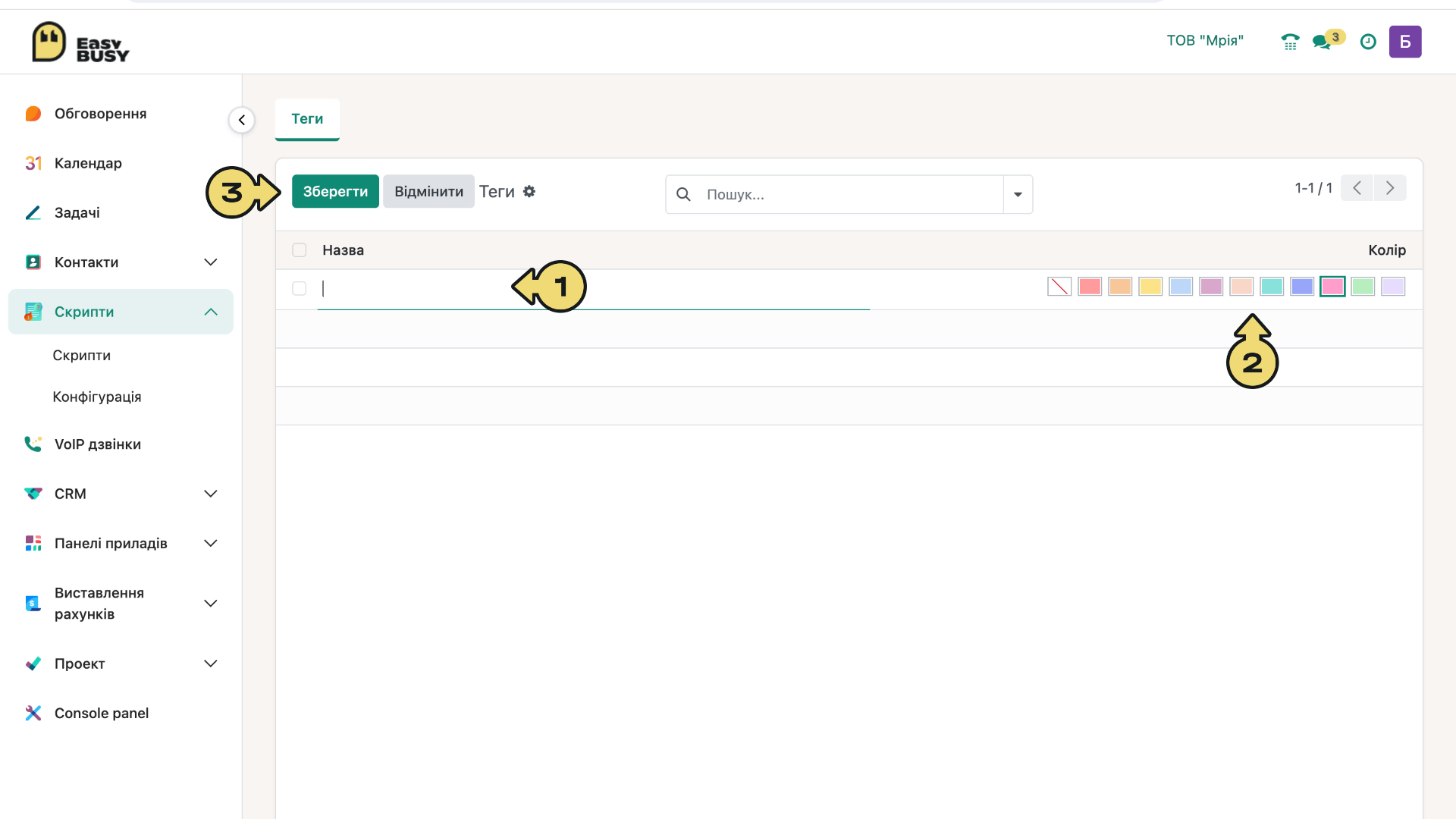Go to next page arrow
Image resolution: width=1456 pixels, height=819 pixels.
1390,188
